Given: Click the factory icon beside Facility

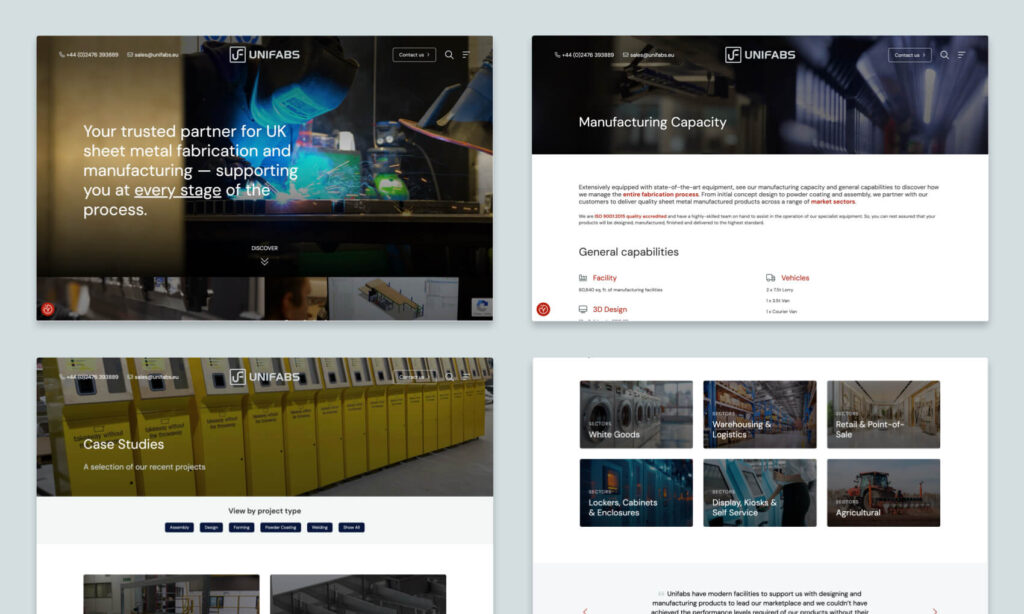Looking at the screenshot, I should click(583, 278).
